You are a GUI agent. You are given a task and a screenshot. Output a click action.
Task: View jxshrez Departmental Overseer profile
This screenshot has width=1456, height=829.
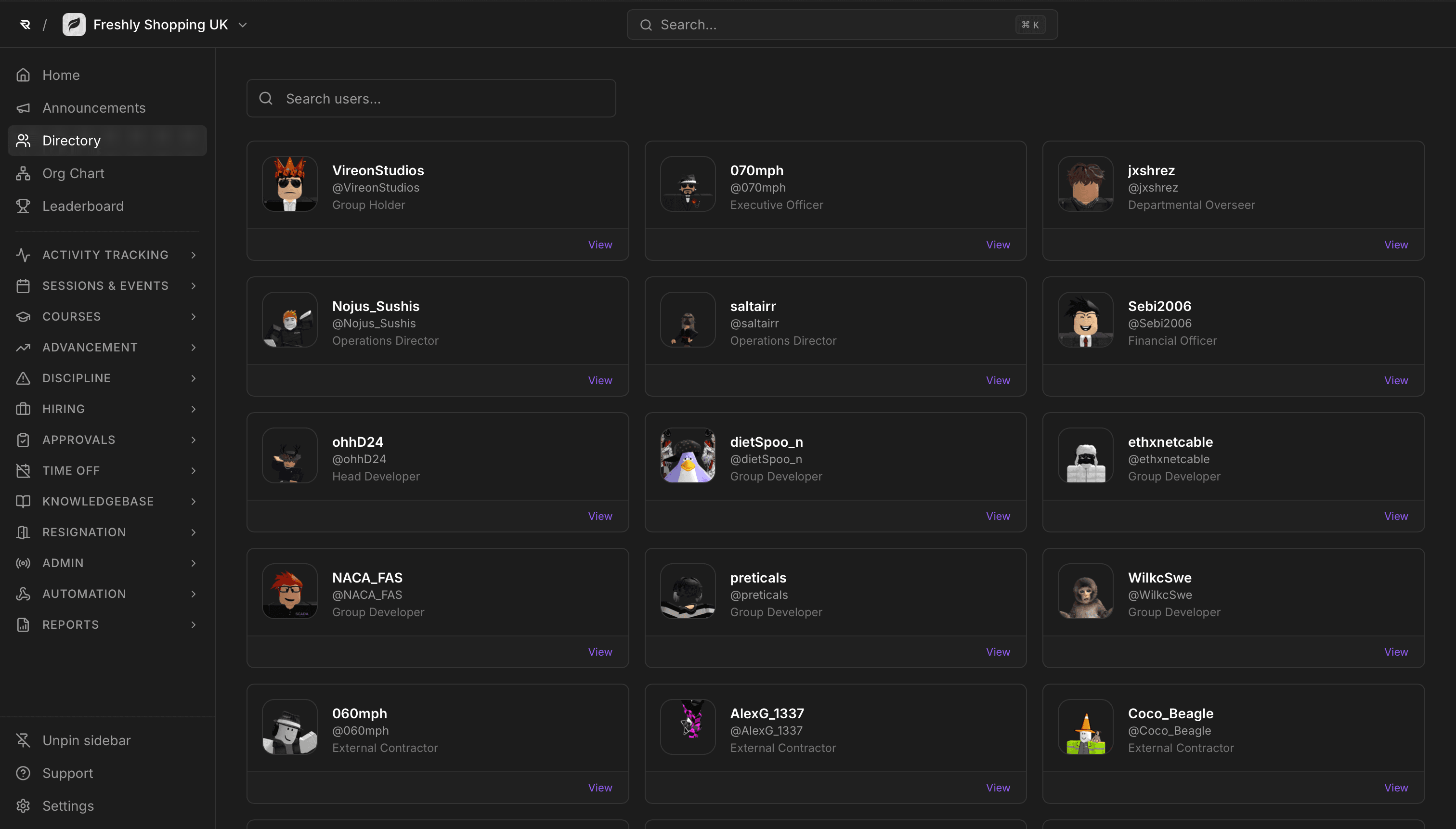1396,245
